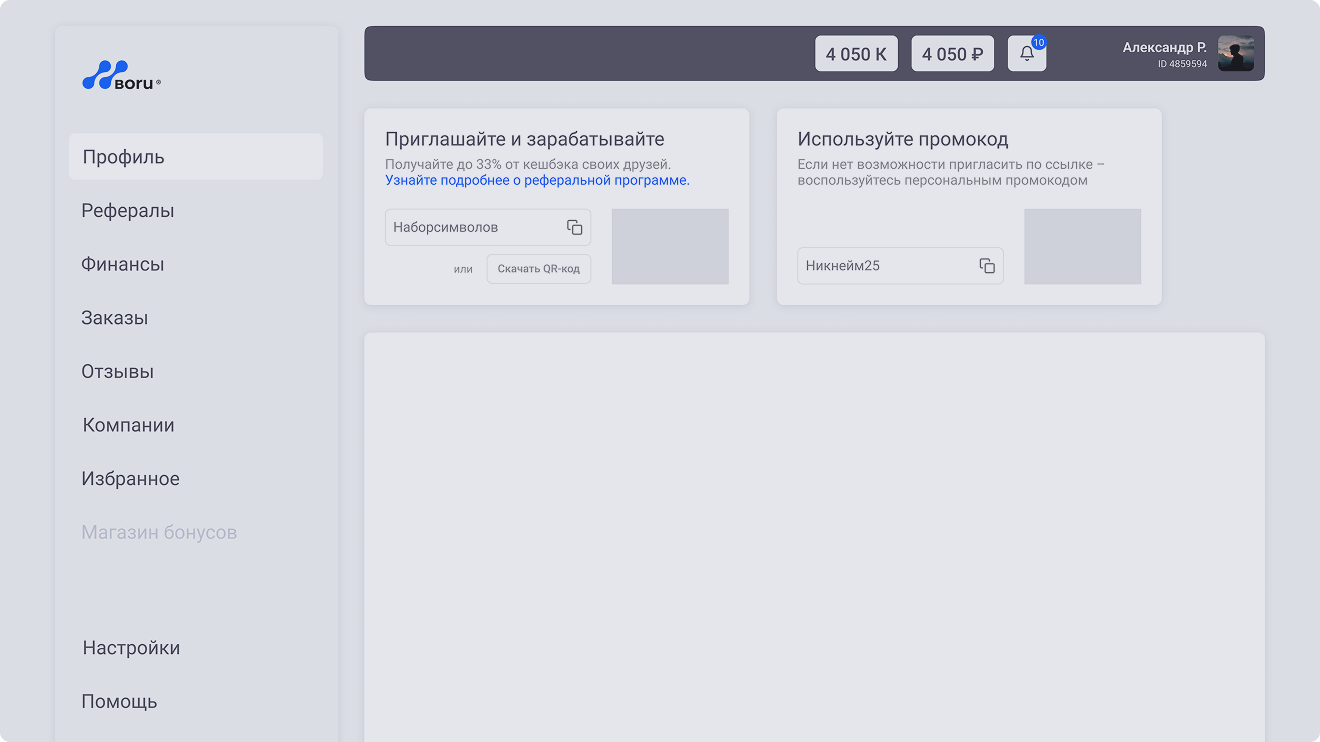The height and width of the screenshot is (742, 1320).
Task: Follow the referral program details link
Action: click(x=537, y=181)
